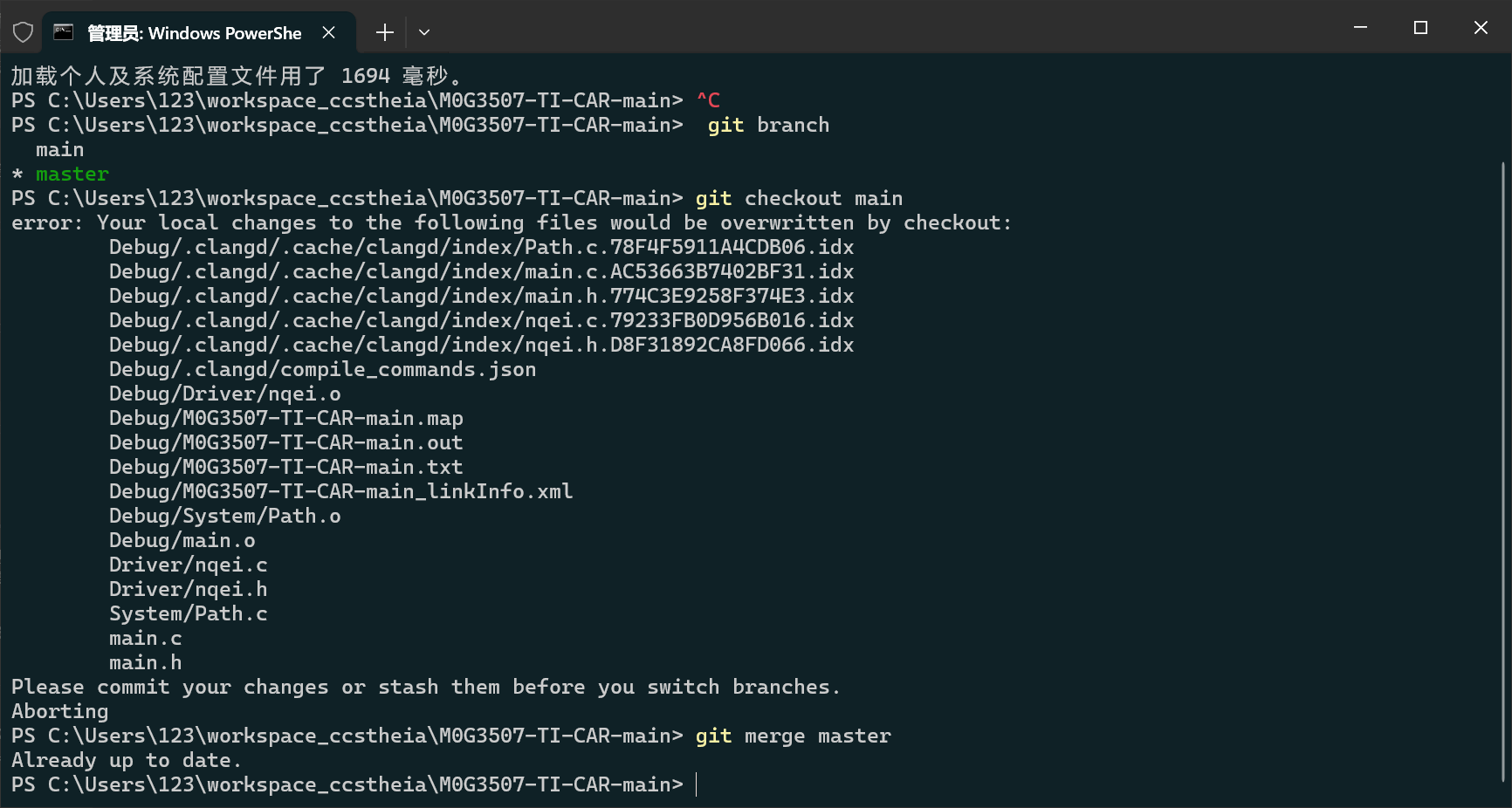Click the vertical scrollbar of the terminal
Viewport: 1512px width, 808px height.
[x=1503, y=471]
